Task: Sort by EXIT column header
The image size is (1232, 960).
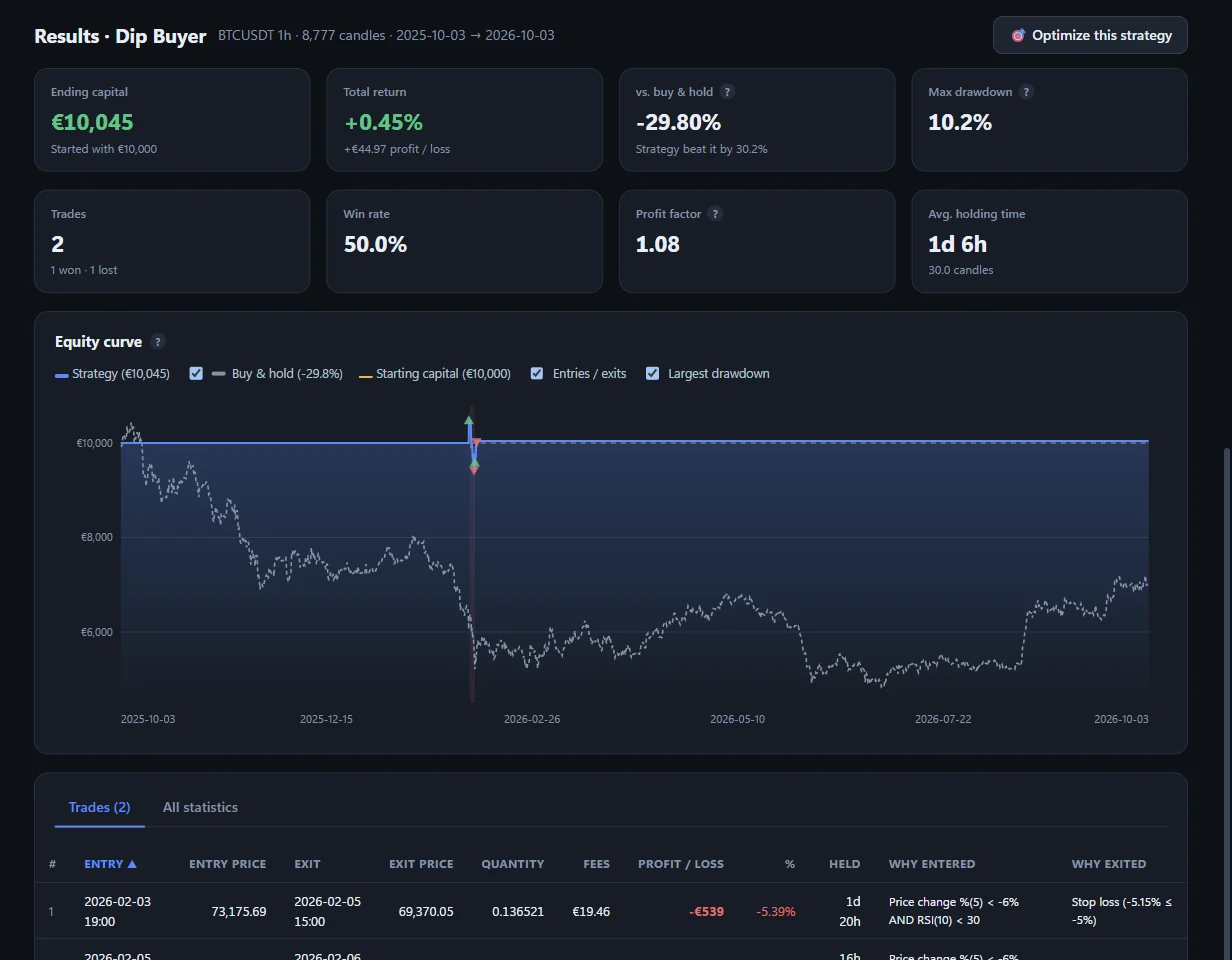Action: pyautogui.click(x=307, y=864)
